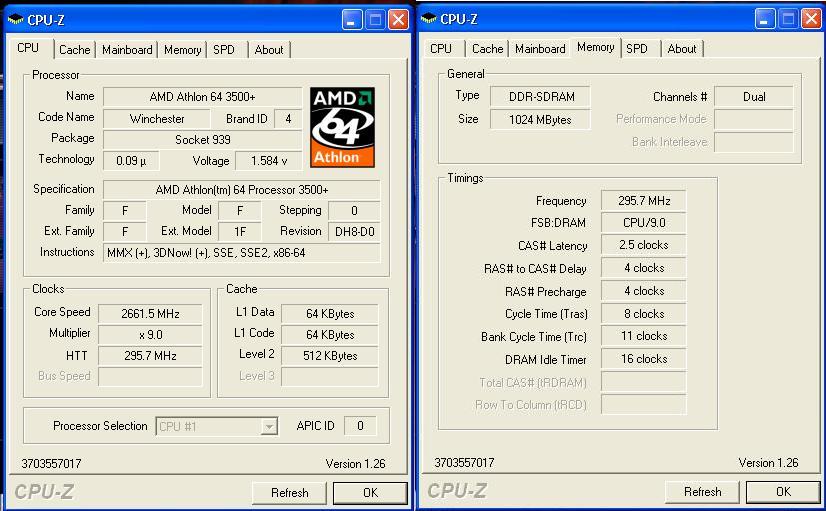Click OK in the right CPU-Z window

pos(783,492)
